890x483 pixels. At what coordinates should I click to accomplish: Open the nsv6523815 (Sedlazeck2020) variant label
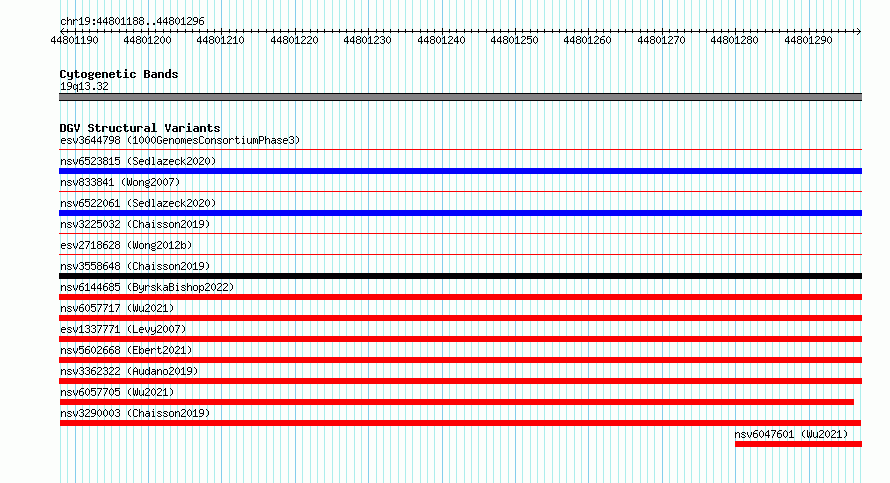(138, 161)
